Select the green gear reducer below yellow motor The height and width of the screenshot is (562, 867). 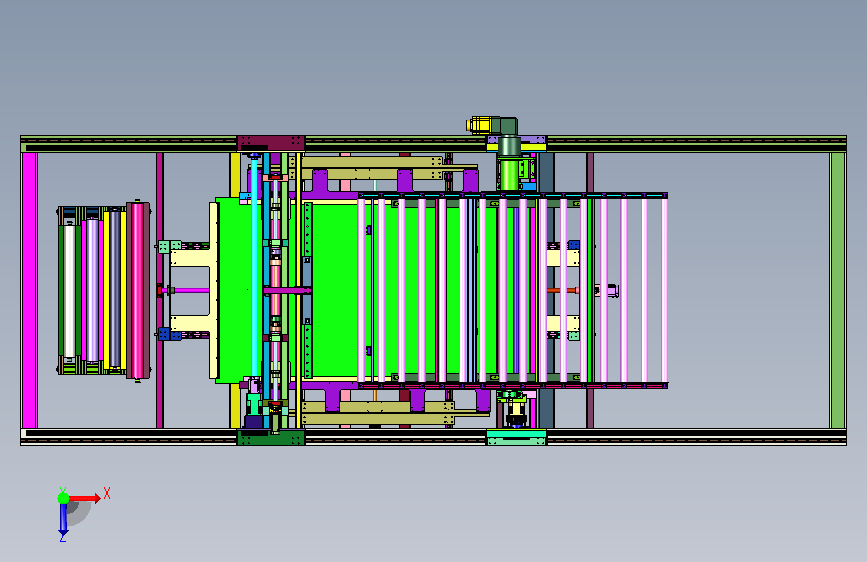[509, 175]
